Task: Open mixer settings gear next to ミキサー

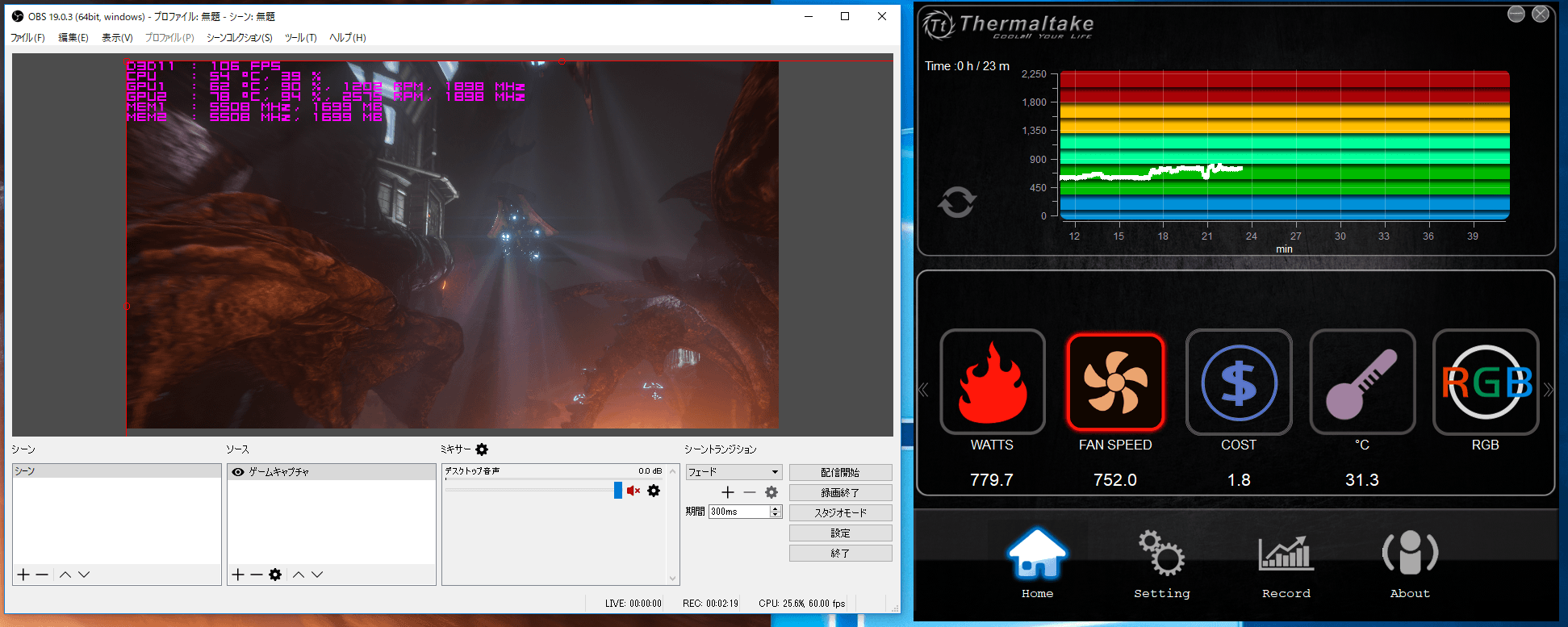Action: pos(482,449)
